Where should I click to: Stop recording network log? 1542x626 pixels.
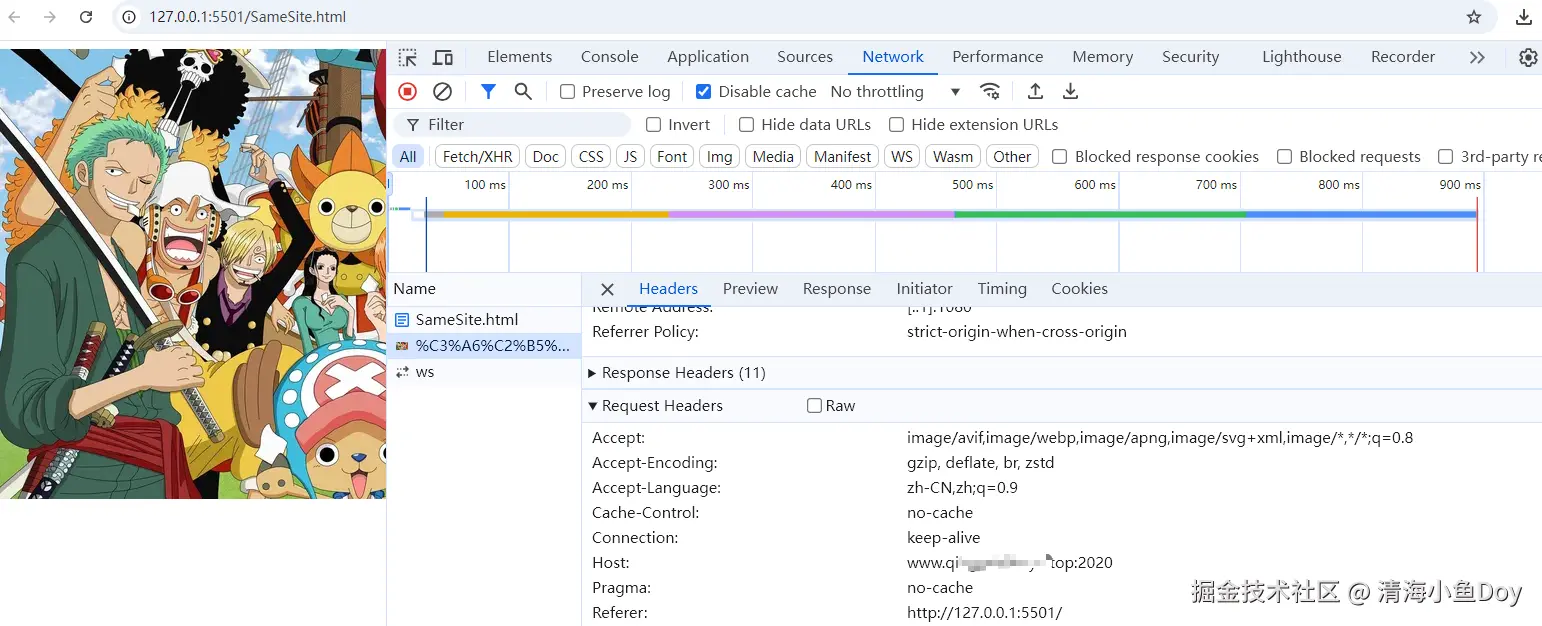(x=407, y=91)
